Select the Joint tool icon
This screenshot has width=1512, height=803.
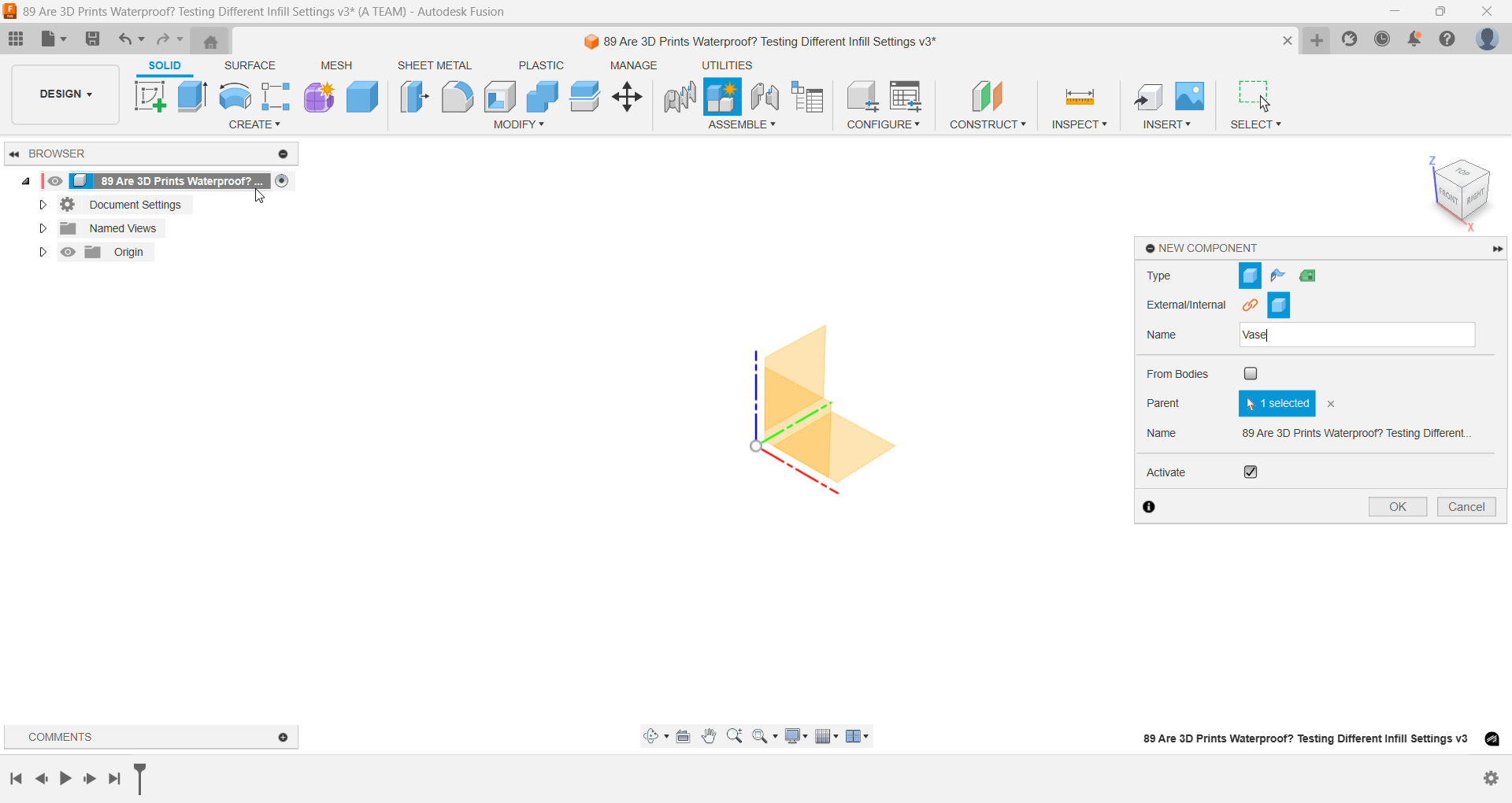pos(680,97)
